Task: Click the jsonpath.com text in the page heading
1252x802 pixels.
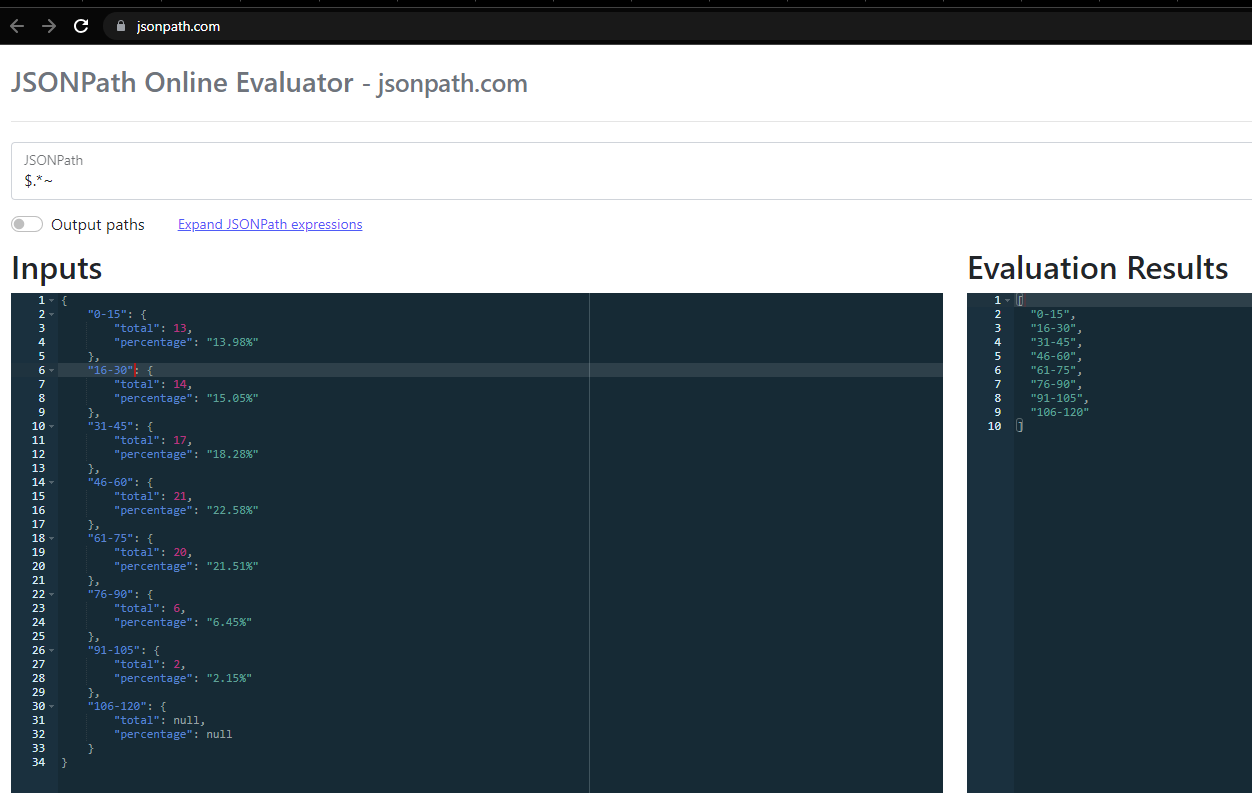Action: [x=451, y=83]
